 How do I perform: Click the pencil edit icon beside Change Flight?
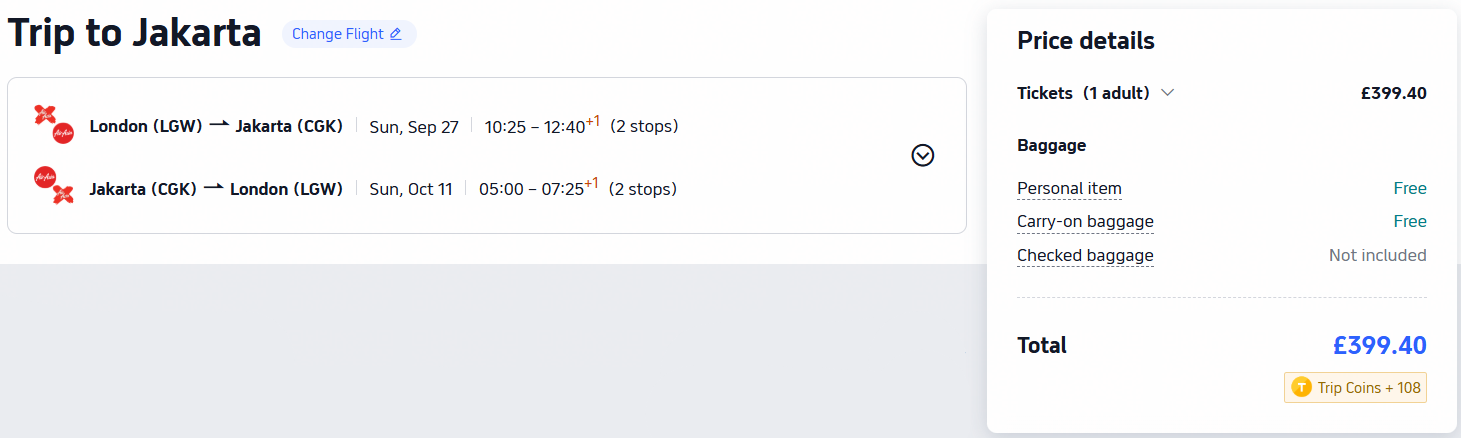click(x=395, y=34)
